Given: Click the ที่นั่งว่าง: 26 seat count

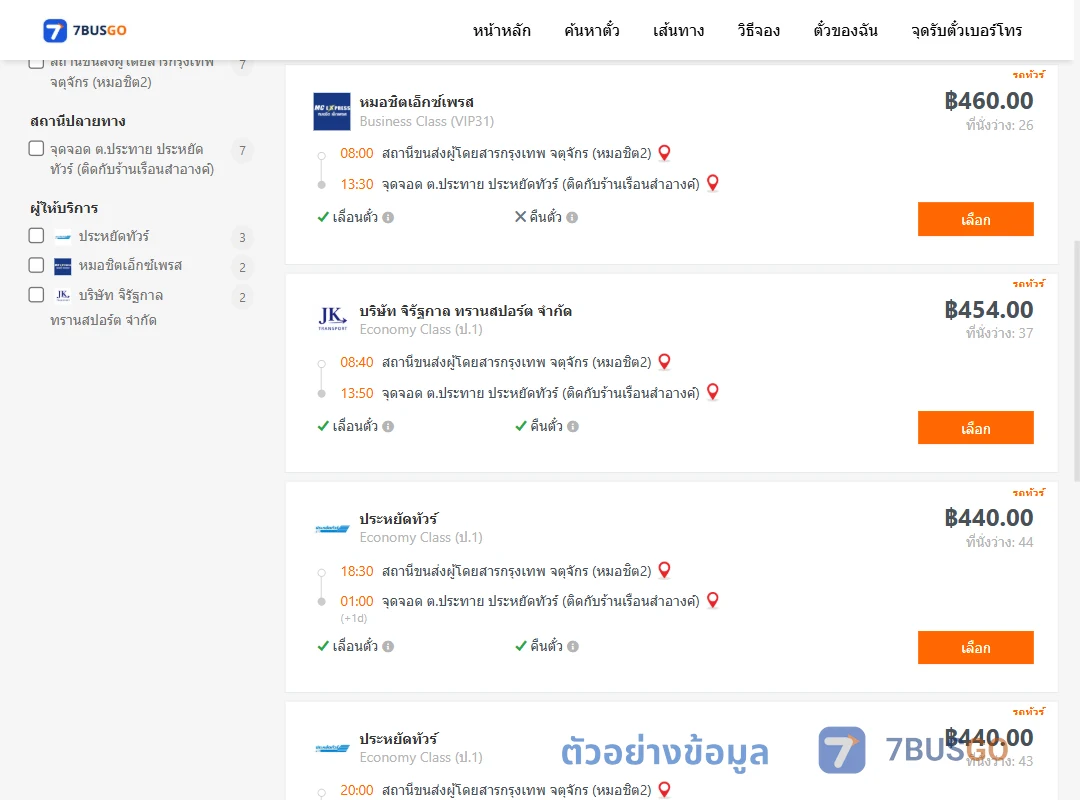Looking at the screenshot, I should 999,125.
